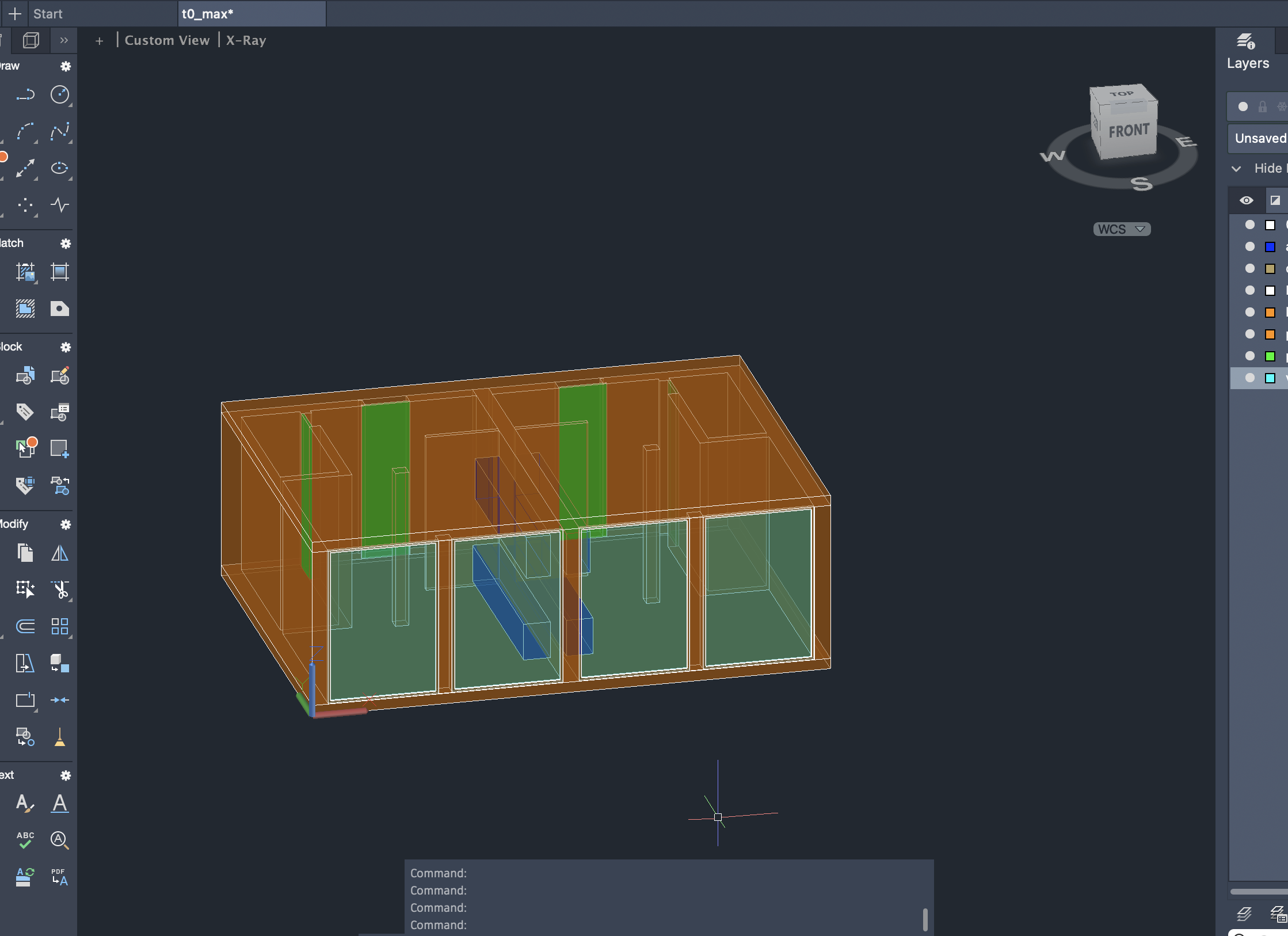This screenshot has height=936, width=1288.
Task: Toggle visibility of the green layer
Action: click(1249, 356)
